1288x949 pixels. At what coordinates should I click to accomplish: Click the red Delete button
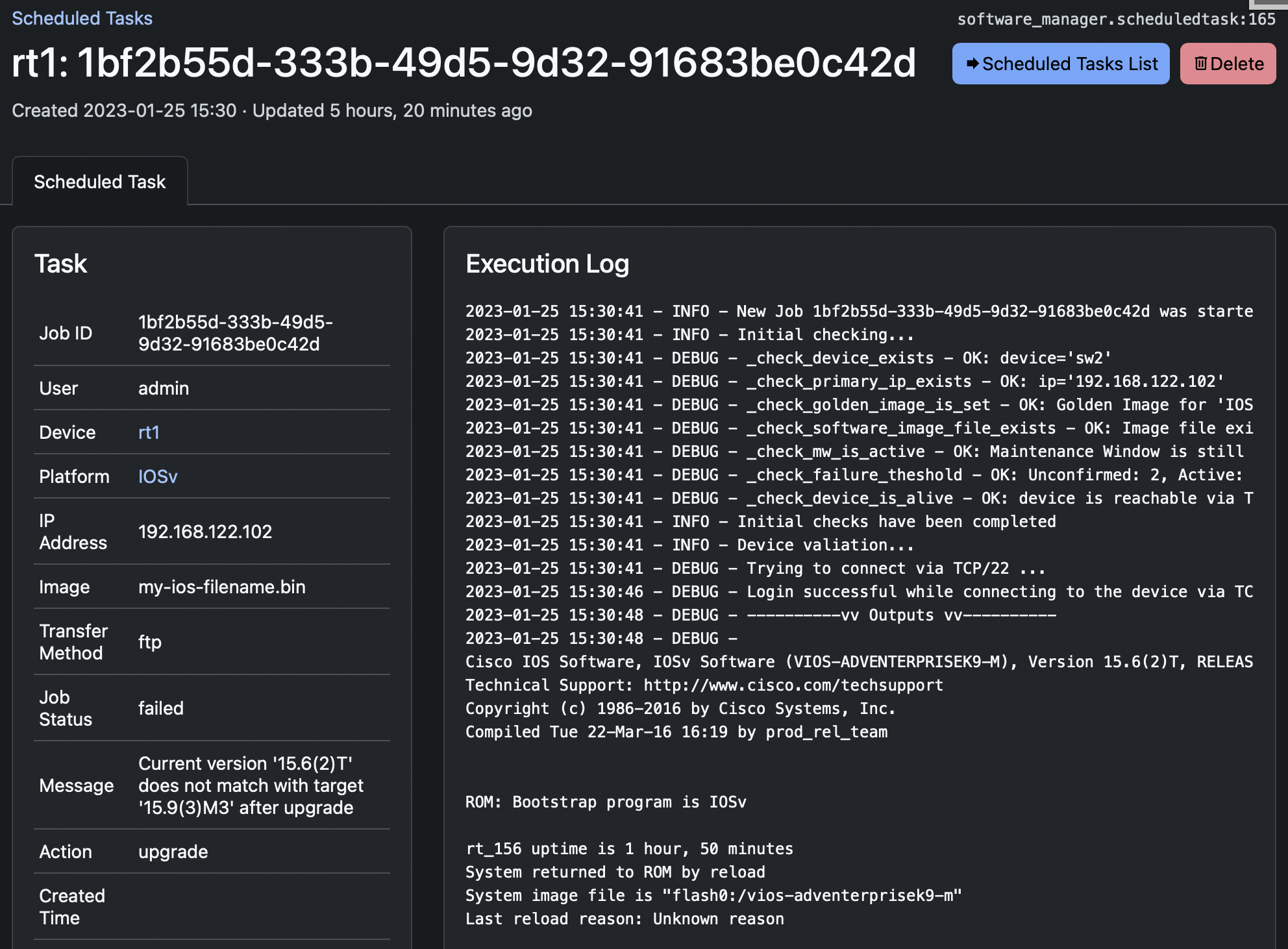[x=1228, y=64]
